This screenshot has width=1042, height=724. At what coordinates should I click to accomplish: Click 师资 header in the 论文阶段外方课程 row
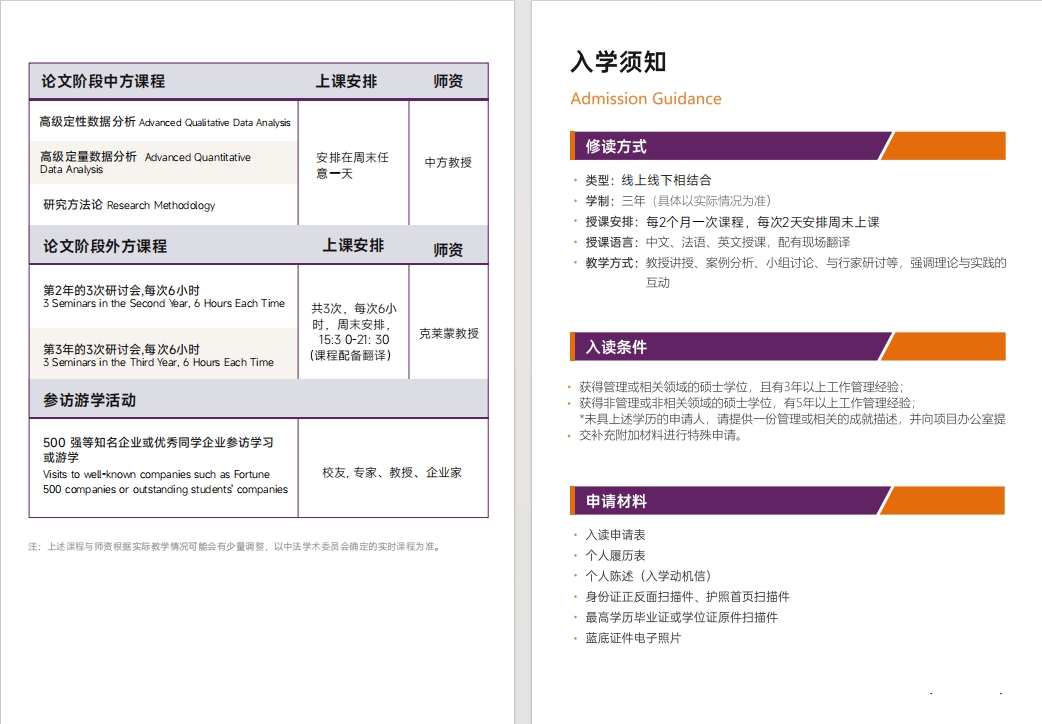coord(448,249)
